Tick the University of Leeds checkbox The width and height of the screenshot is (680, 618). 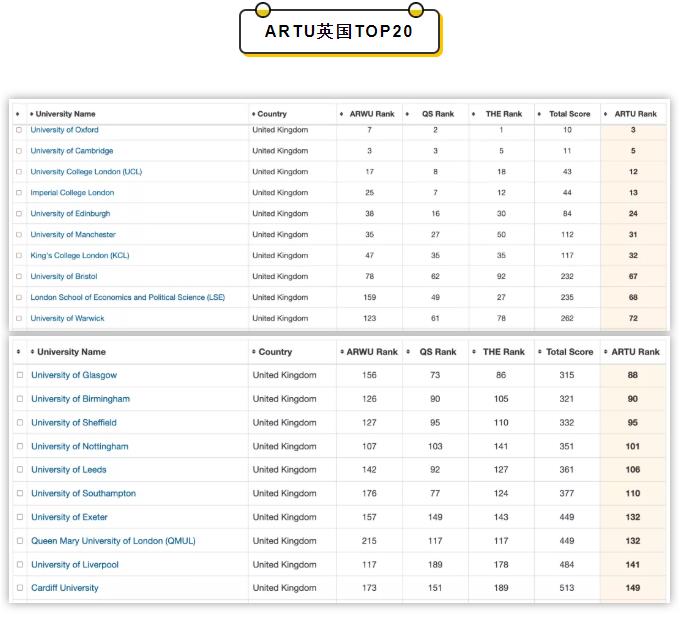pos(20,470)
